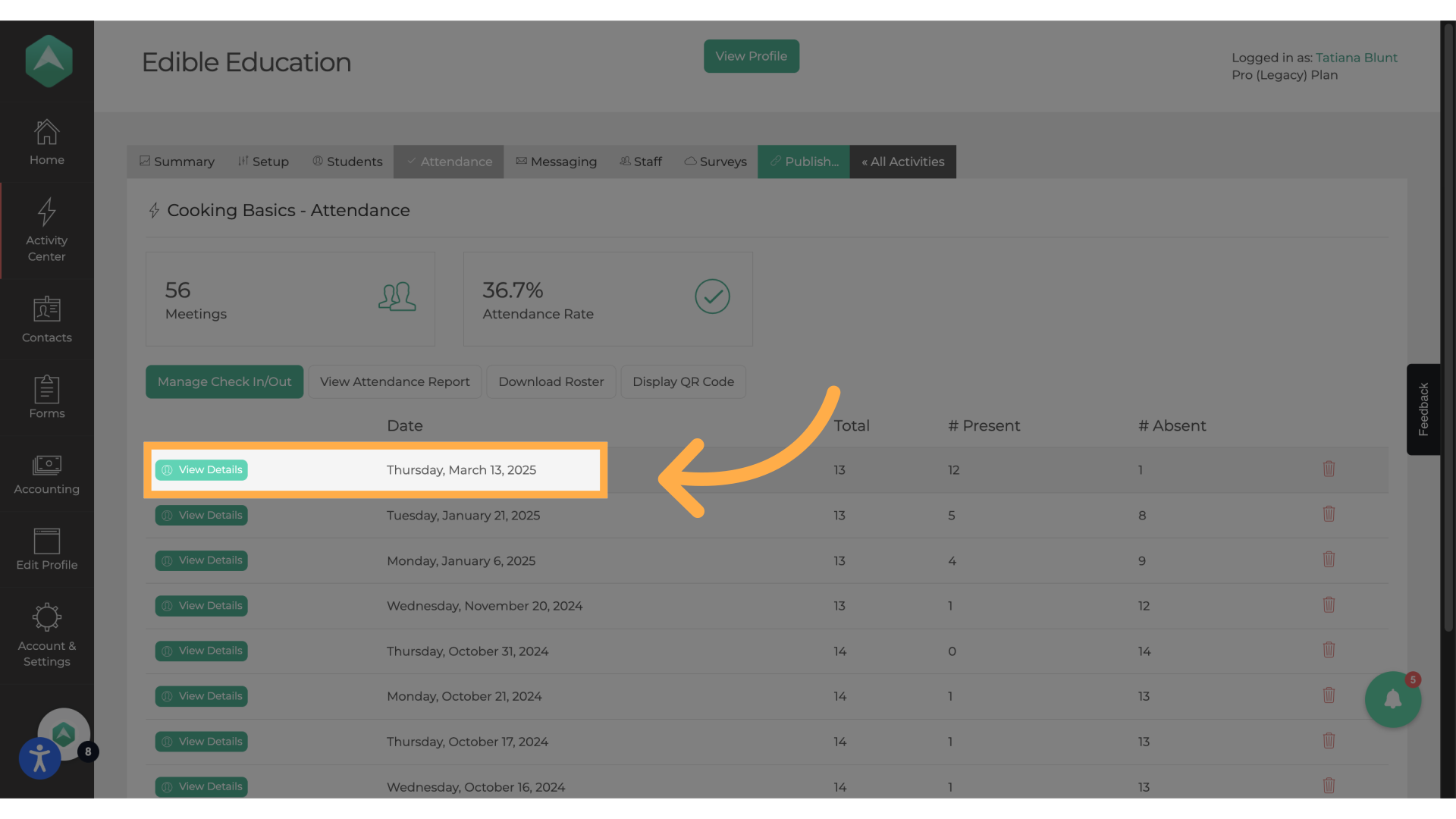Delete the January 6, 2025 meeting
This screenshot has height=819, width=1456.
tap(1329, 560)
